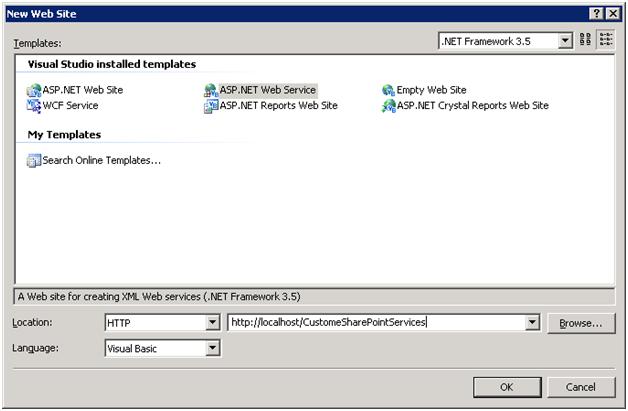Screen dimensions: 628x411
Task: Expand the location URL history dropdown arrow
Action: click(x=532, y=322)
